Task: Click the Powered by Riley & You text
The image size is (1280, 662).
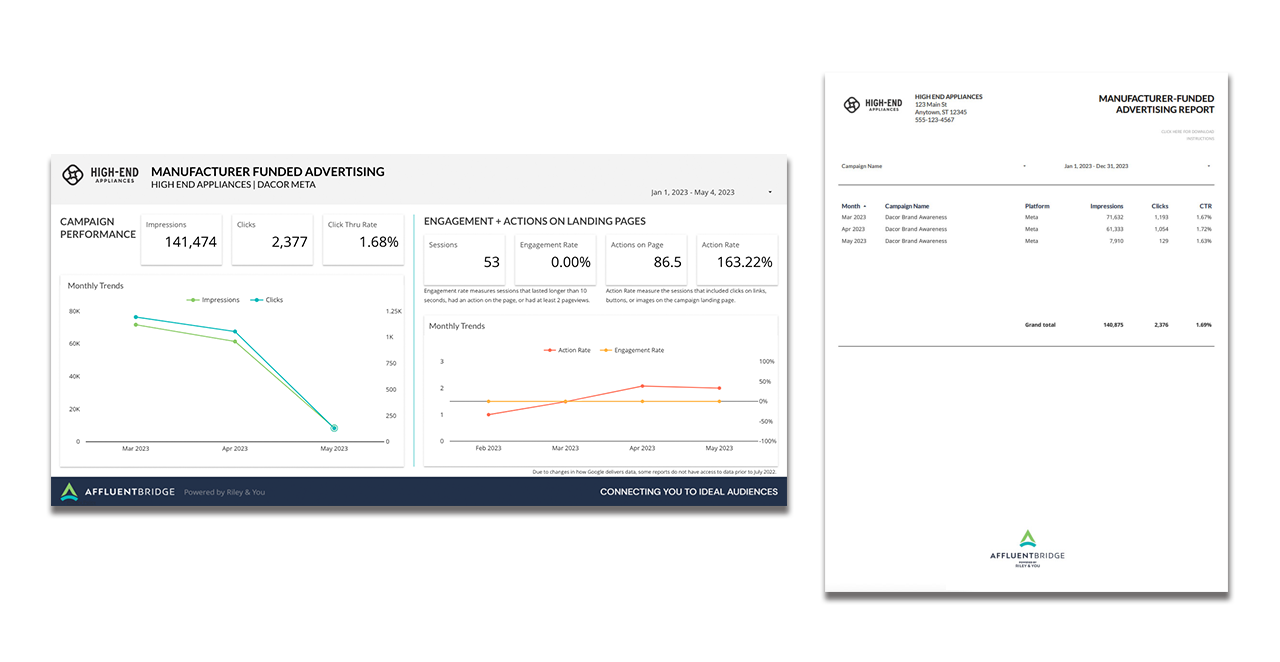Action: (x=224, y=492)
